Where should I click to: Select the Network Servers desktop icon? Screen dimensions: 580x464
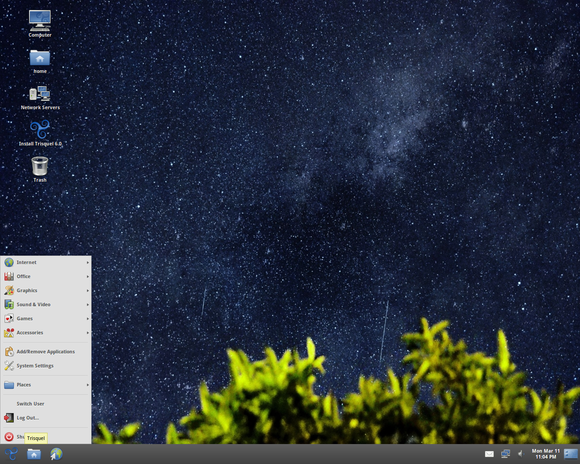pos(40,98)
